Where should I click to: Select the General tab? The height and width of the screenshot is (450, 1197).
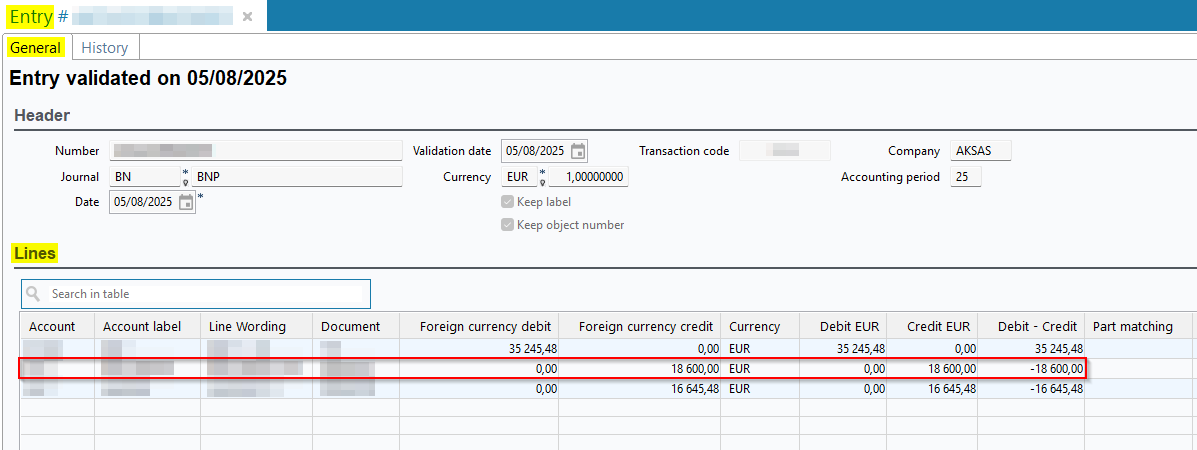click(36, 48)
